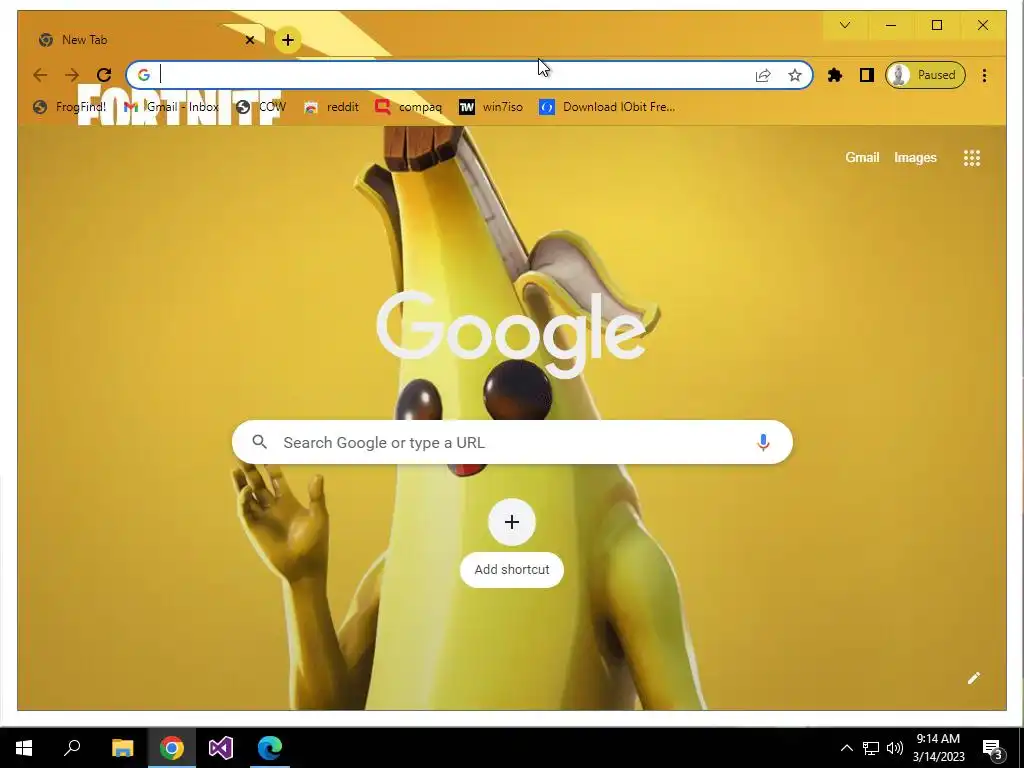The image size is (1024, 768).
Task: Start voice search with microphone
Action: pyautogui.click(x=763, y=442)
